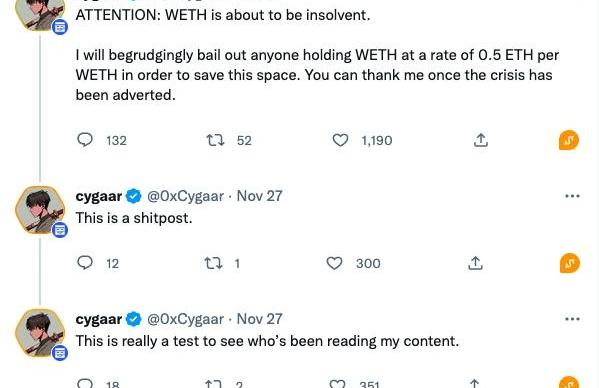Like the tweet with 300 likes
This screenshot has width=599, height=388.
[x=334, y=264]
